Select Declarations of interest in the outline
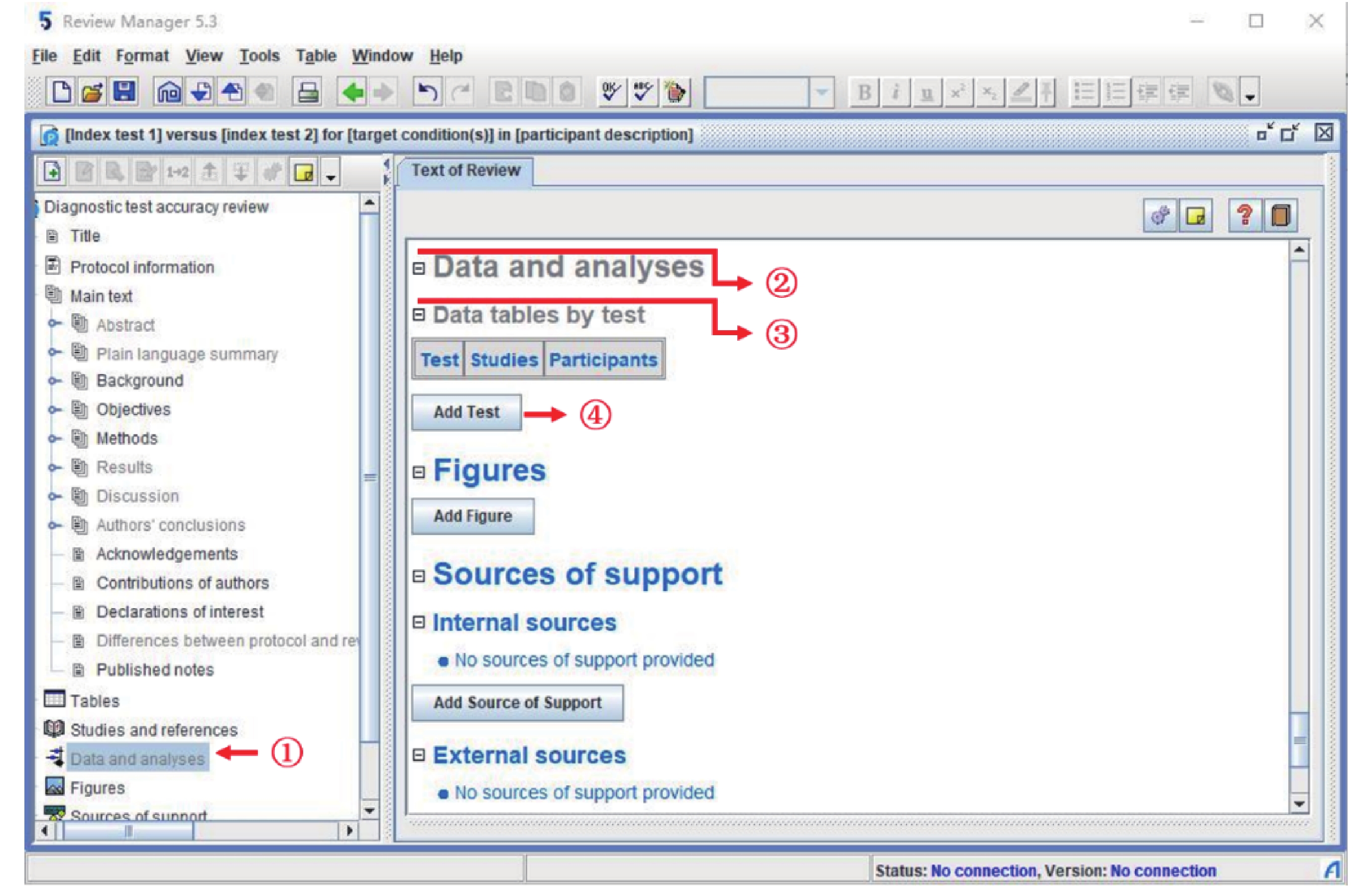The height and width of the screenshot is (887, 1372). point(180,612)
